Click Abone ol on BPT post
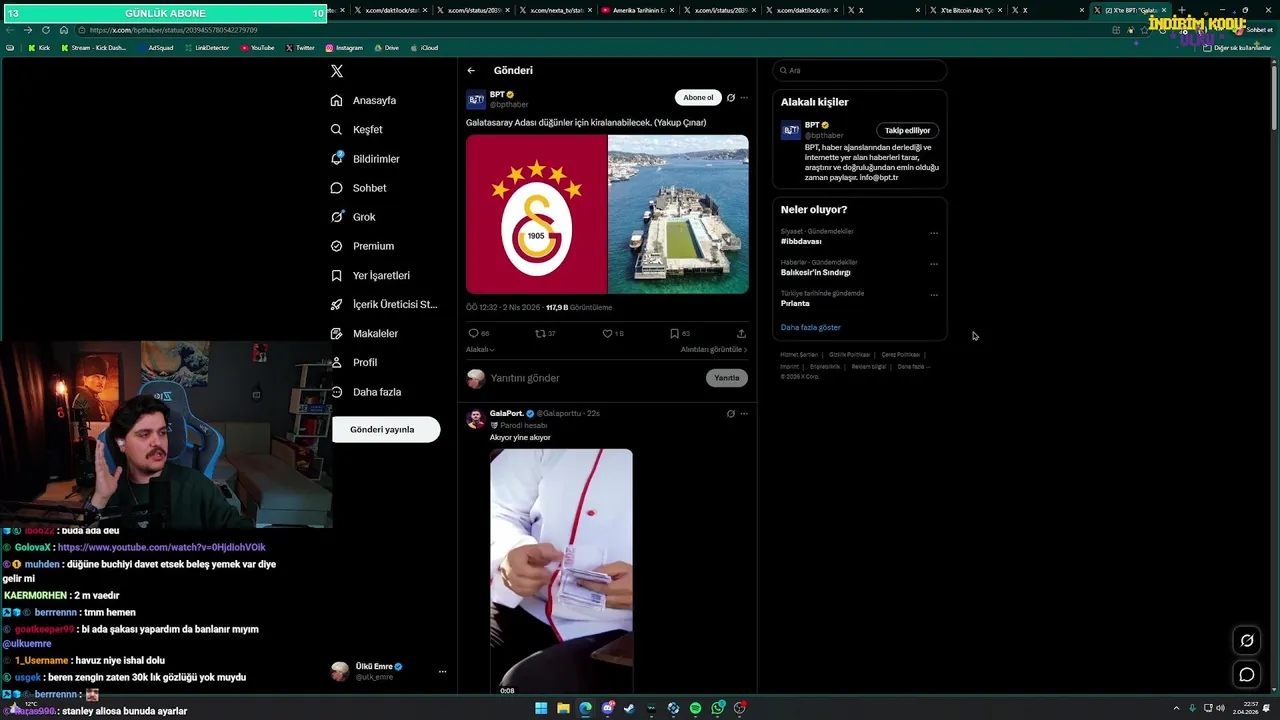The height and width of the screenshot is (720, 1280). click(698, 98)
